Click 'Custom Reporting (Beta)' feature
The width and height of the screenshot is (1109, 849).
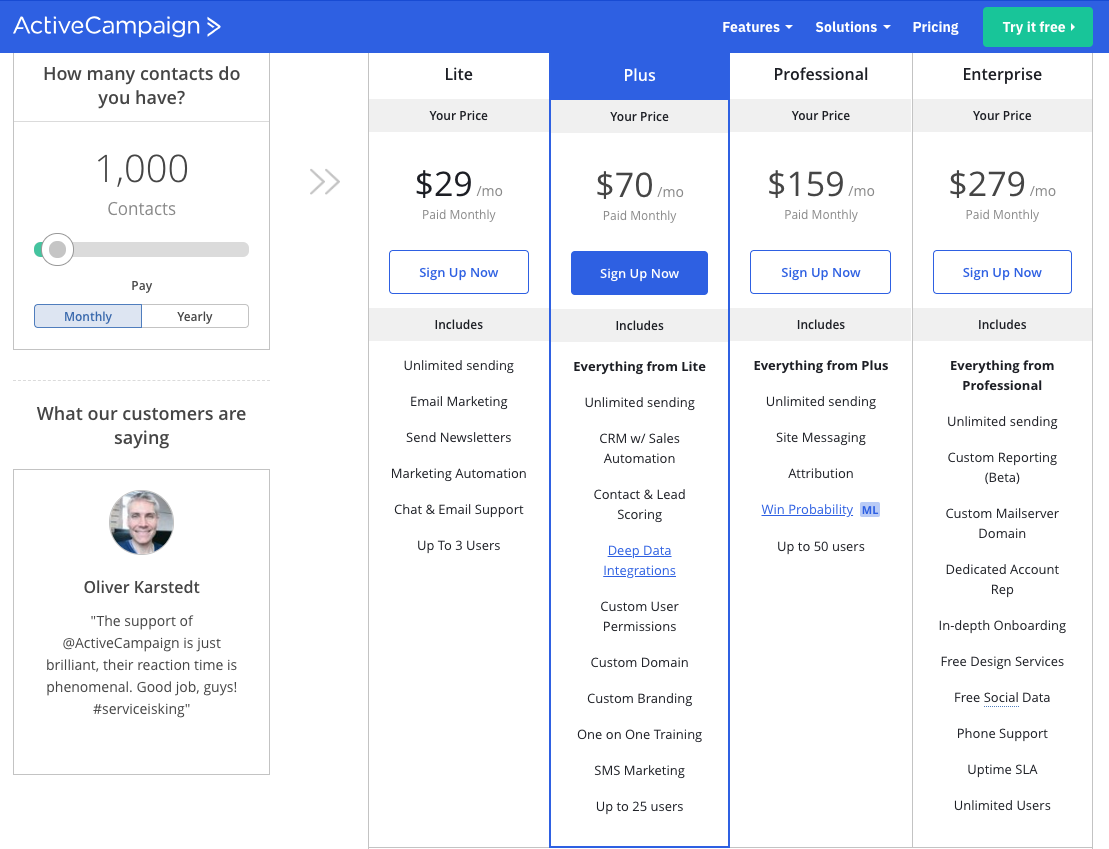point(1001,468)
